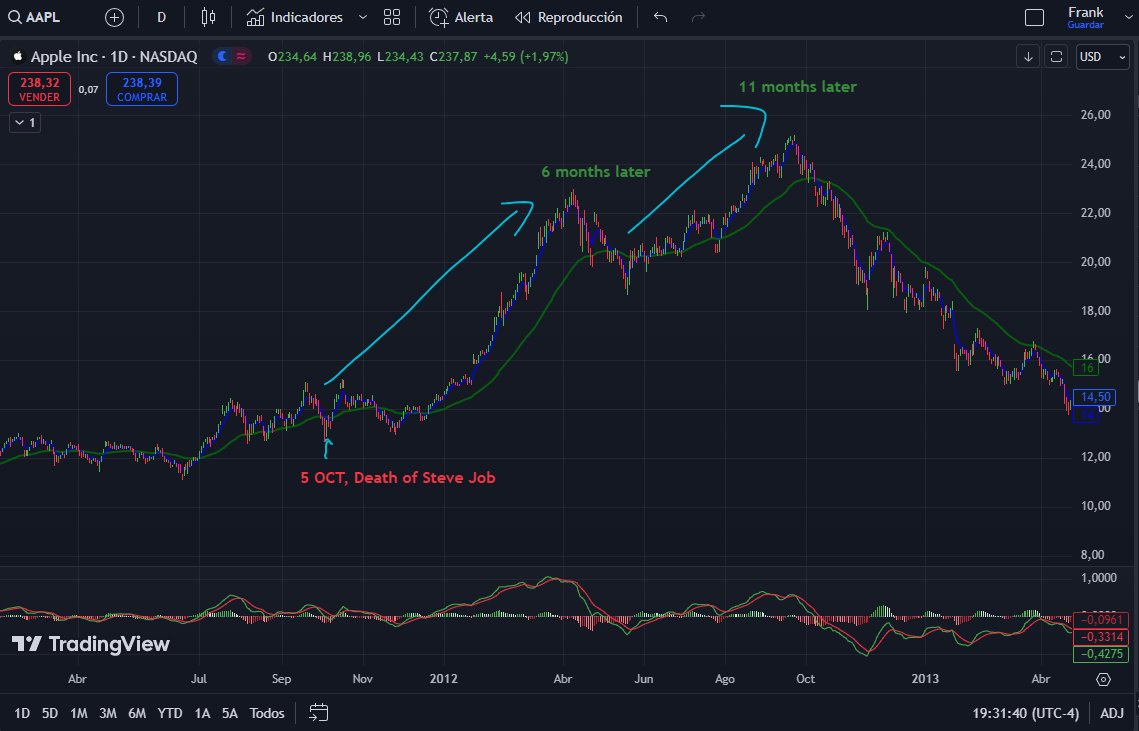
Task: Click the 14,50 price label on scale
Action: coord(1095,397)
